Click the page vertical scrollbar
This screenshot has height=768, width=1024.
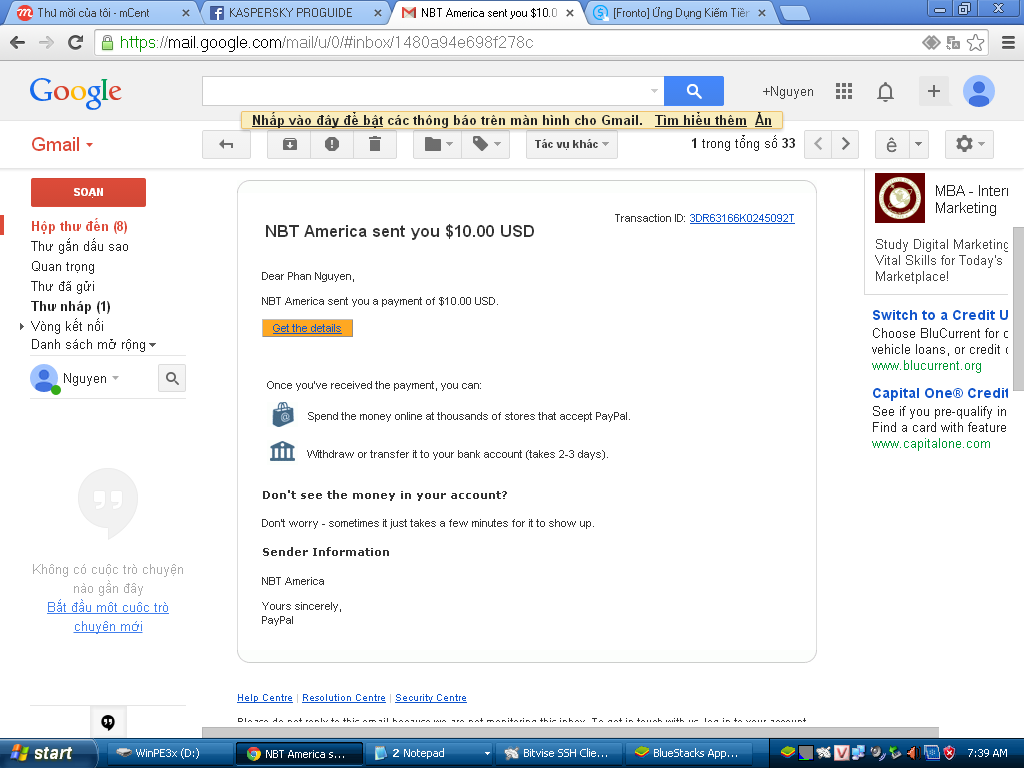coord(1017,307)
